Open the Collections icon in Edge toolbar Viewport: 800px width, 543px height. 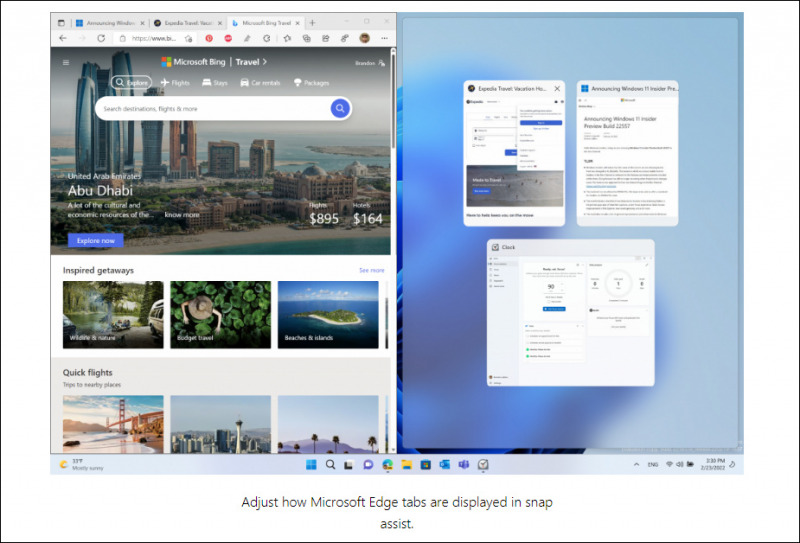(x=307, y=38)
